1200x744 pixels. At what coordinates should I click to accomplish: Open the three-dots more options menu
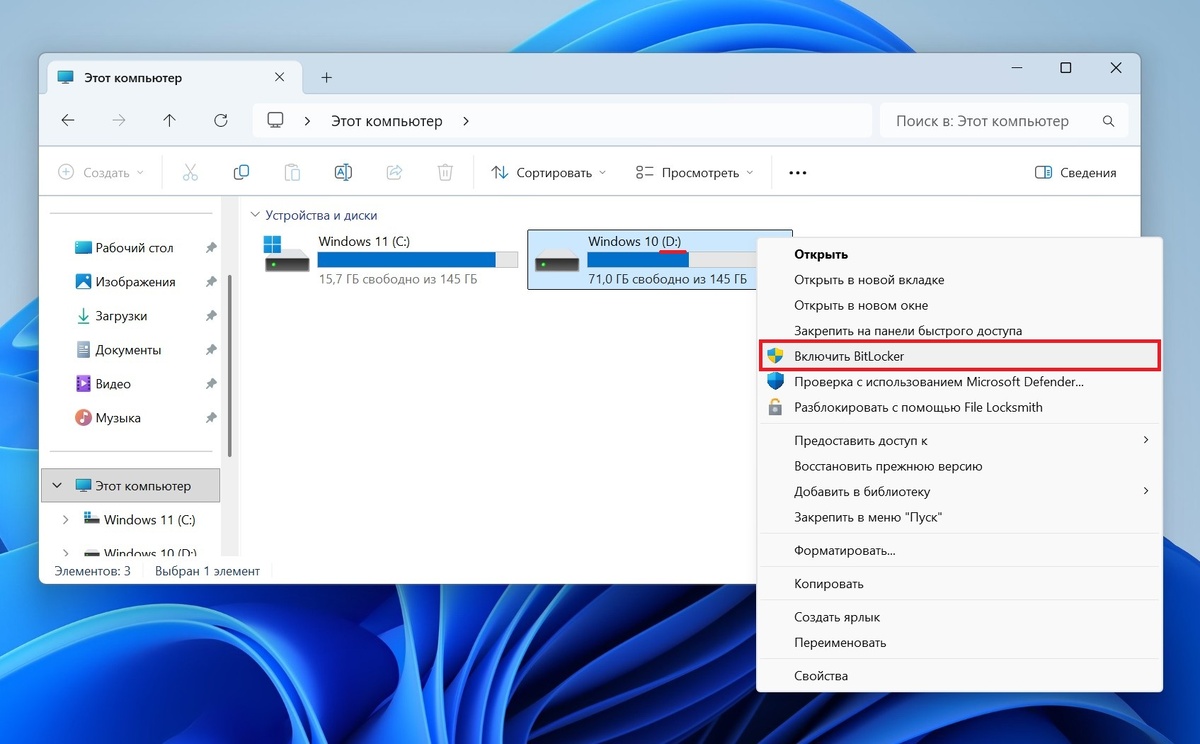[797, 172]
